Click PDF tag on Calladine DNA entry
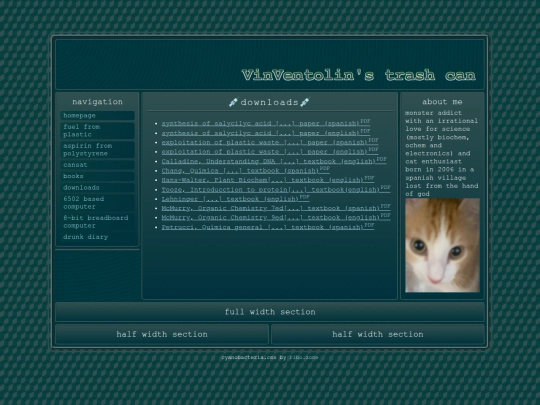The height and width of the screenshot is (405, 540). coord(382,159)
